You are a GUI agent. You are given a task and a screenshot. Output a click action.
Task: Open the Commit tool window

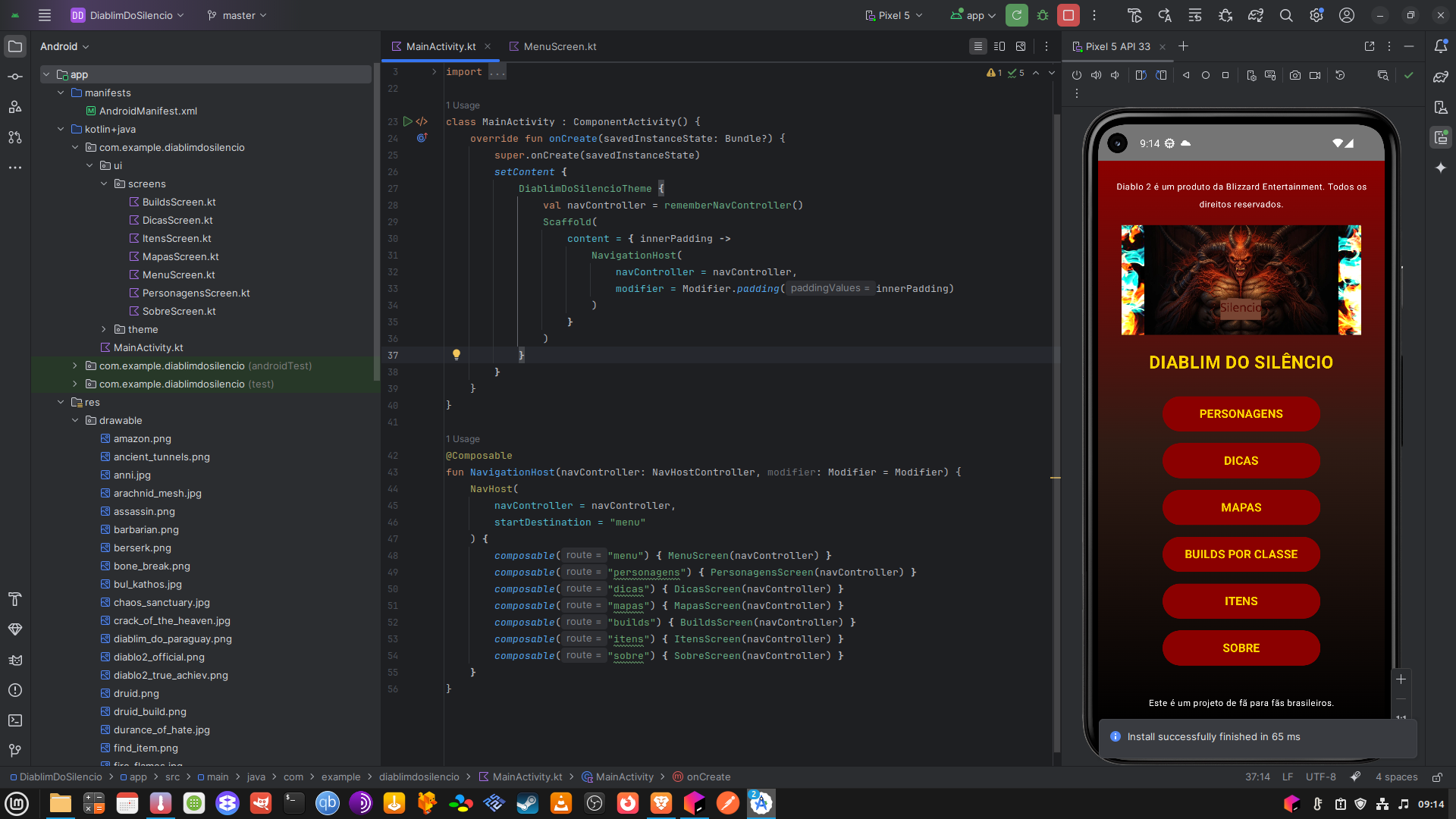(15, 77)
